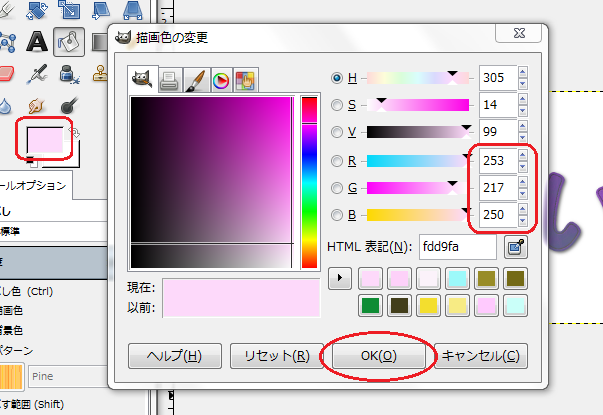The height and width of the screenshot is (415, 603).
Task: Select the S saturation radio button
Action: click(337, 105)
